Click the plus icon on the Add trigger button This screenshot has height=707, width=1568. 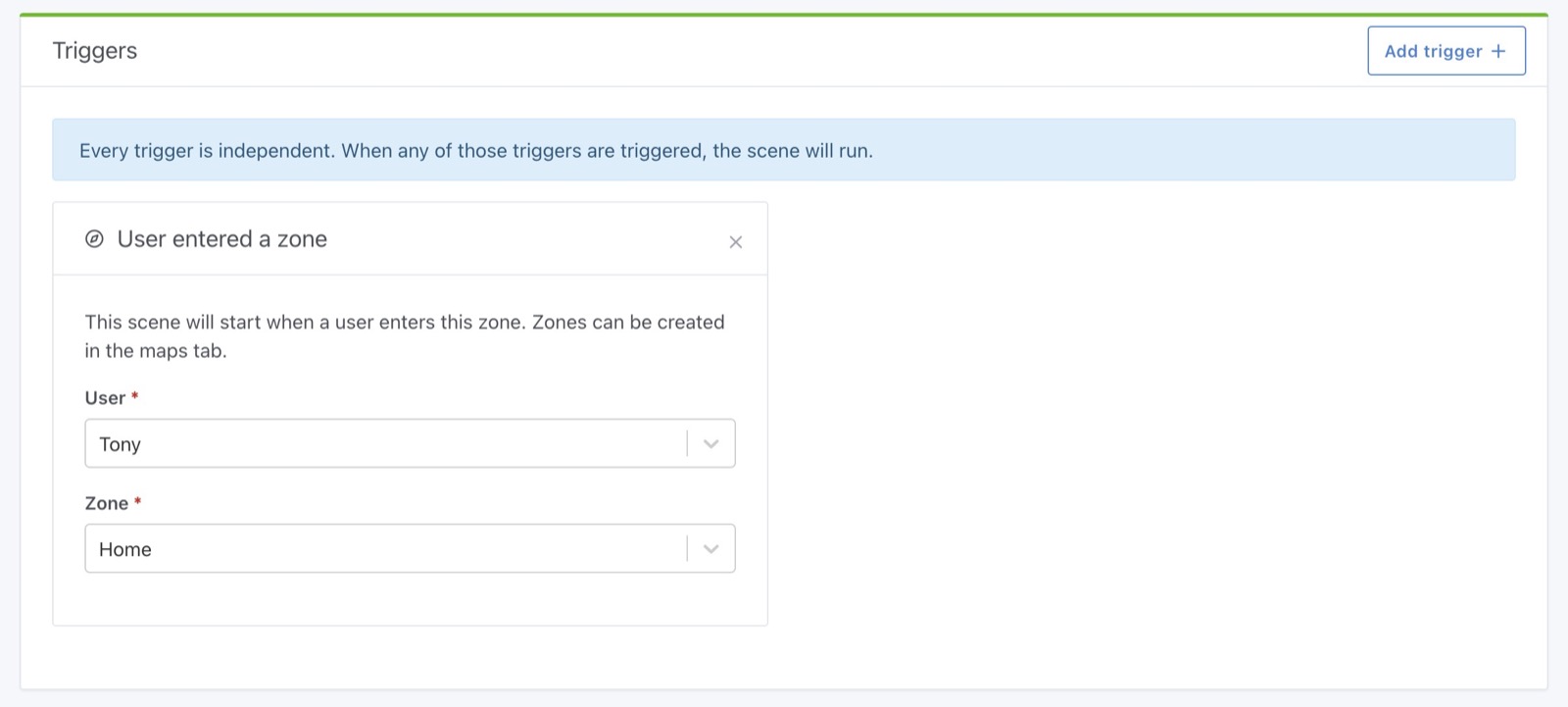click(1498, 50)
